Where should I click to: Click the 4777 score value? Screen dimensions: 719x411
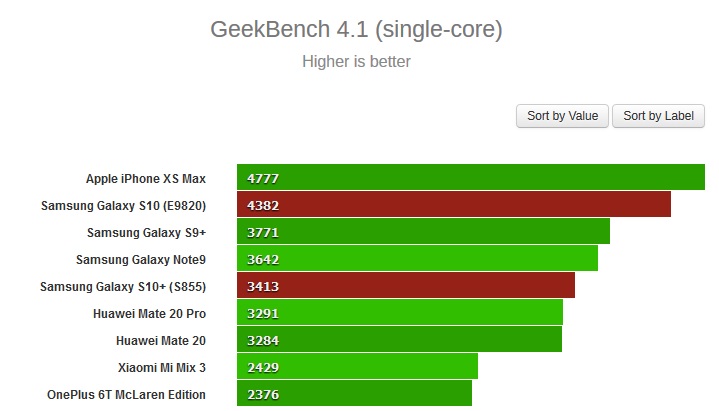[263, 179]
